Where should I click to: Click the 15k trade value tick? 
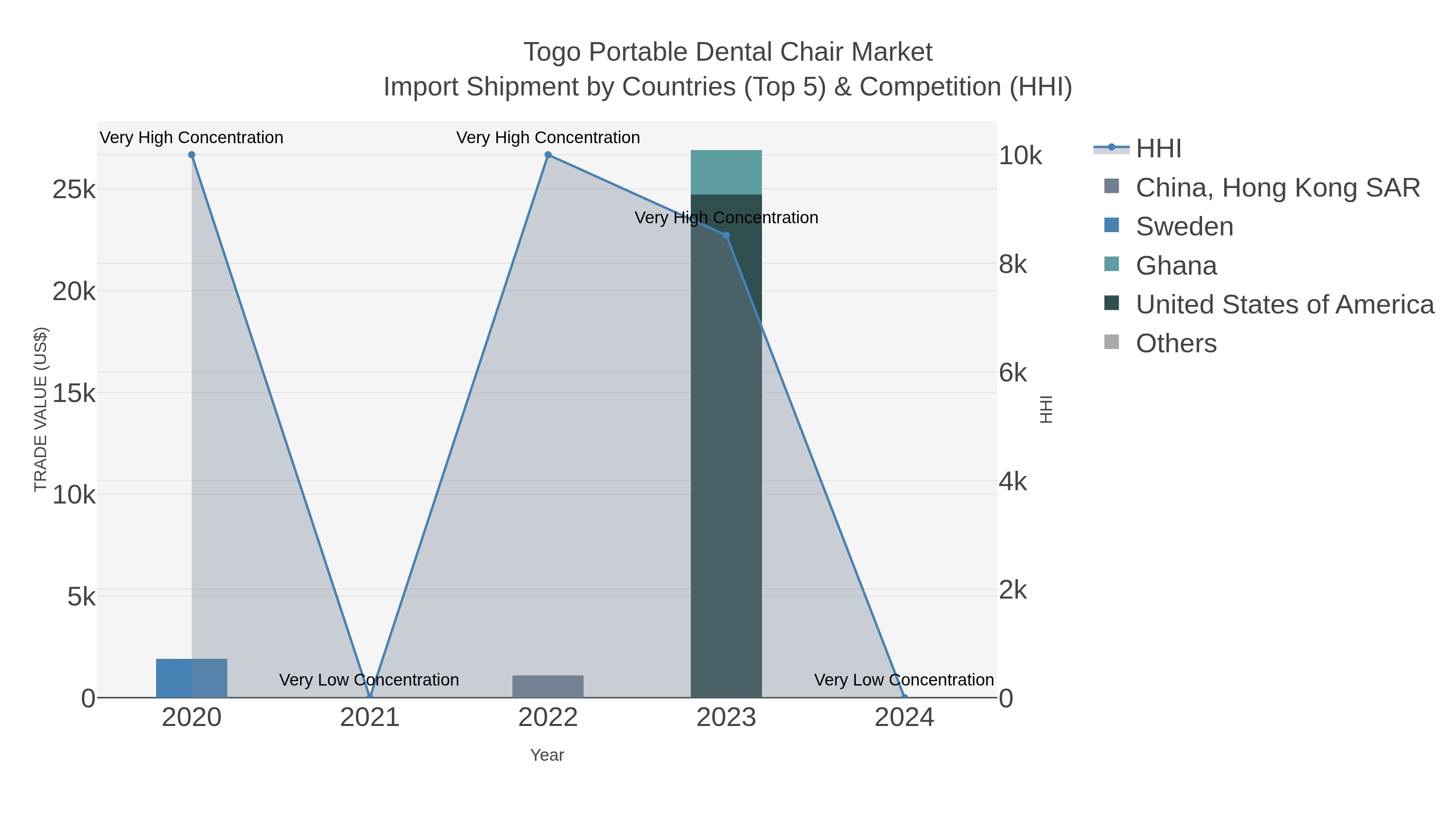click(74, 394)
